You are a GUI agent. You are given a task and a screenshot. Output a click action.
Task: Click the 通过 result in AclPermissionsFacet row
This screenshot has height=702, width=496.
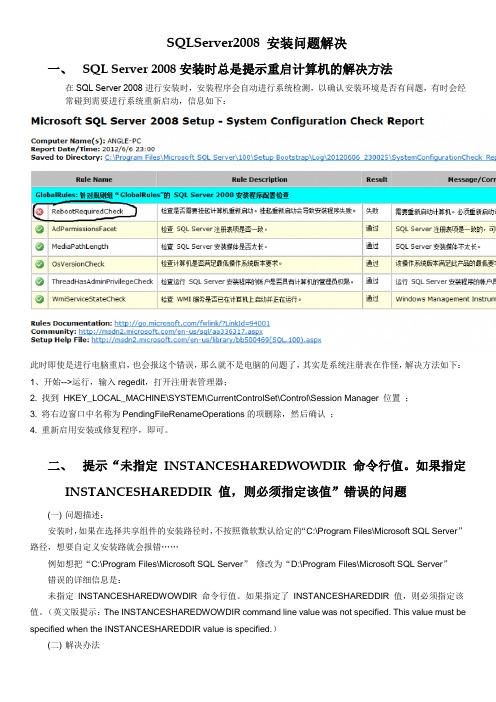click(x=372, y=228)
